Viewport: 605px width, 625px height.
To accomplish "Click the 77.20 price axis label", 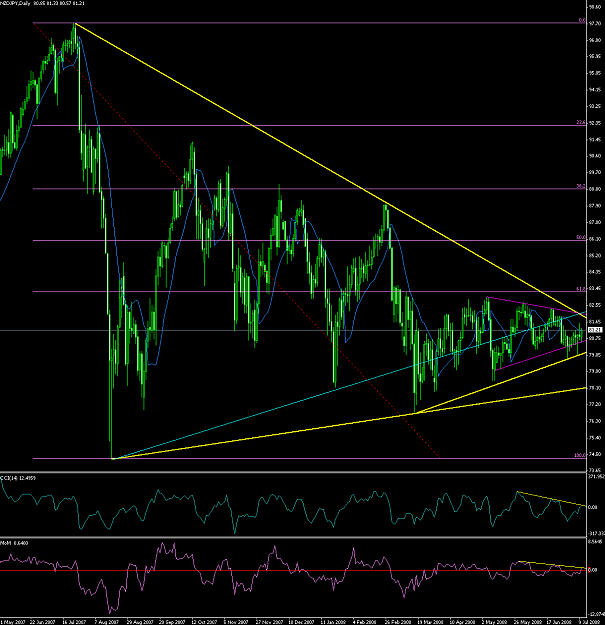I will (x=595, y=404).
